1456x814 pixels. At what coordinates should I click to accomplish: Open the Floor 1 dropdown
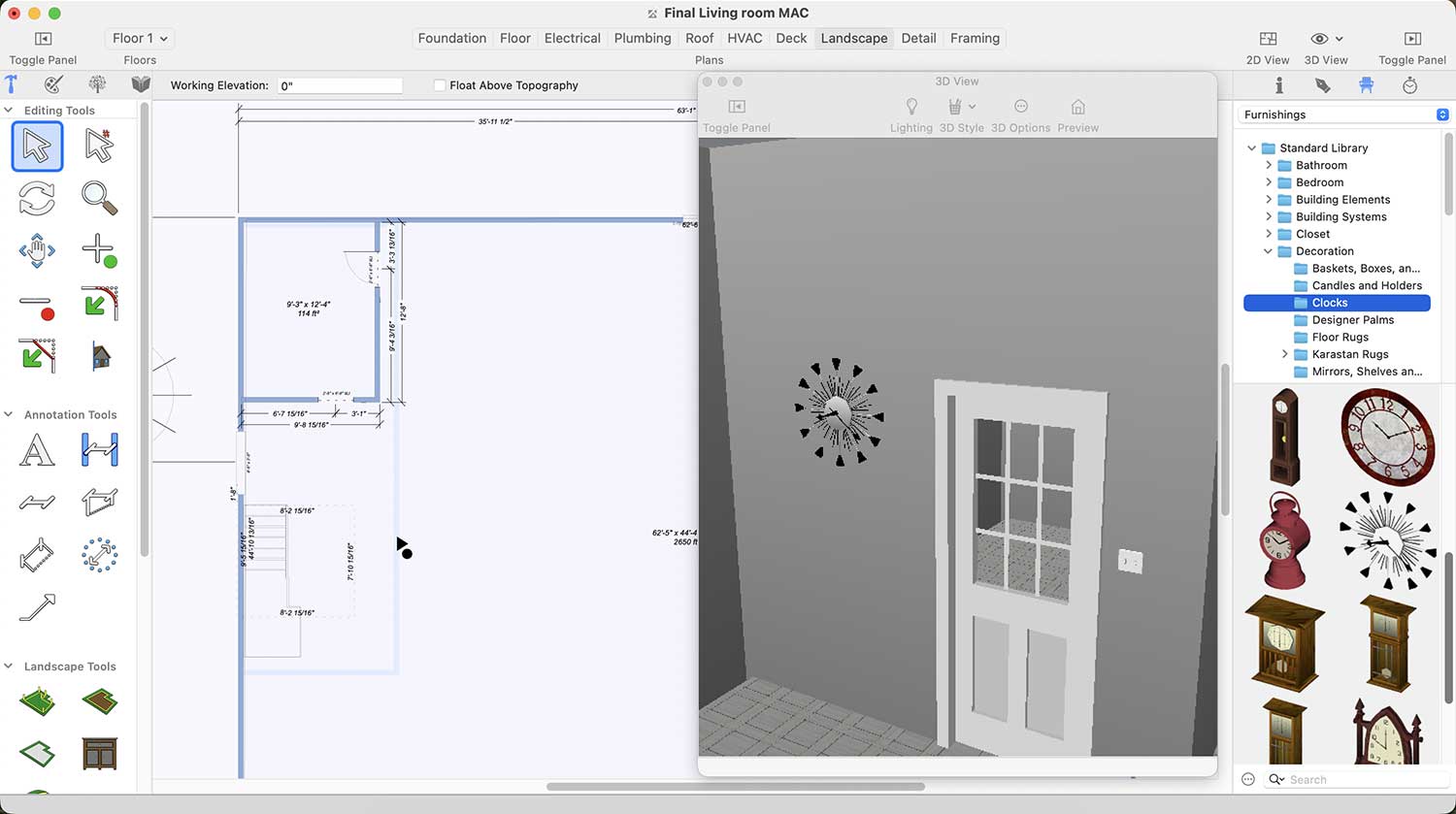(x=140, y=39)
